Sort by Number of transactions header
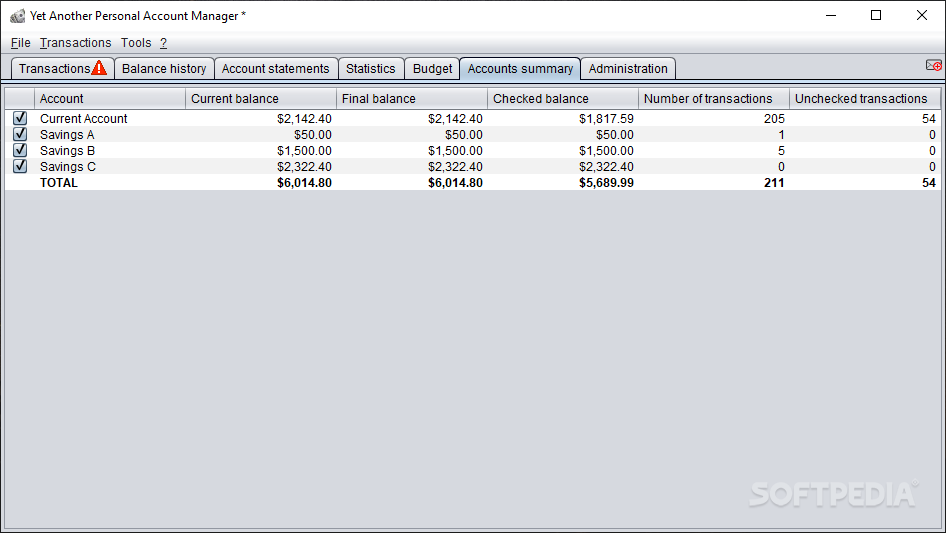The image size is (946, 533). pos(714,98)
